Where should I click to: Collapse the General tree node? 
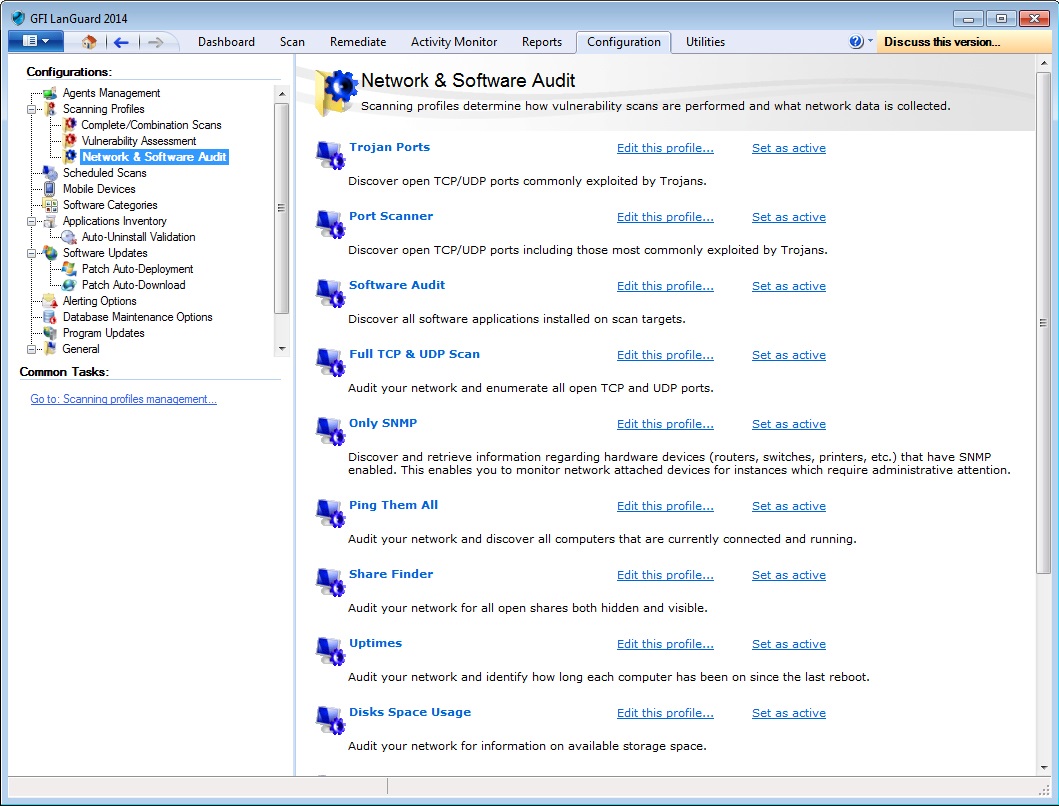31,349
